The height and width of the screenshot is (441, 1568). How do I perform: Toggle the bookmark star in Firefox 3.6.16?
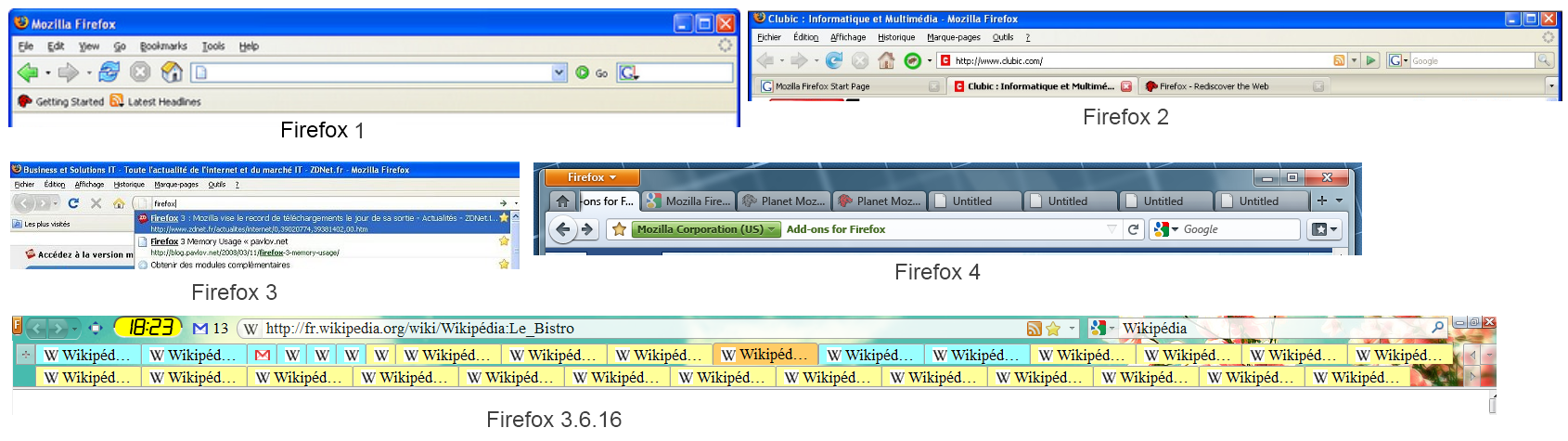click(1053, 328)
